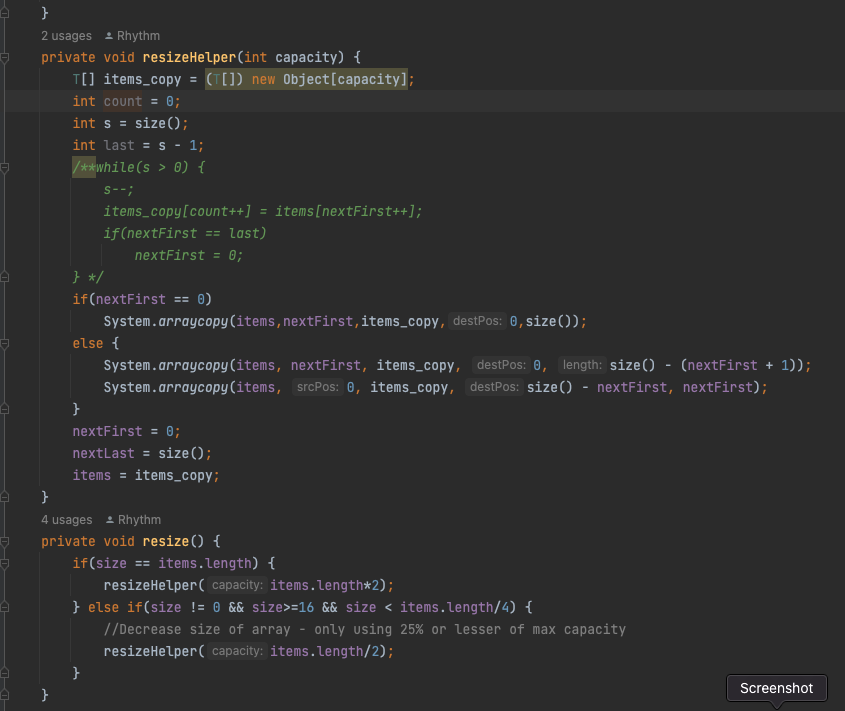
Task: Click the Screenshot button
Action: [777, 688]
